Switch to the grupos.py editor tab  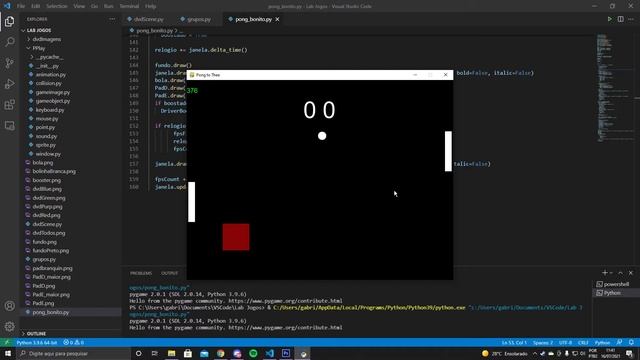point(199,19)
